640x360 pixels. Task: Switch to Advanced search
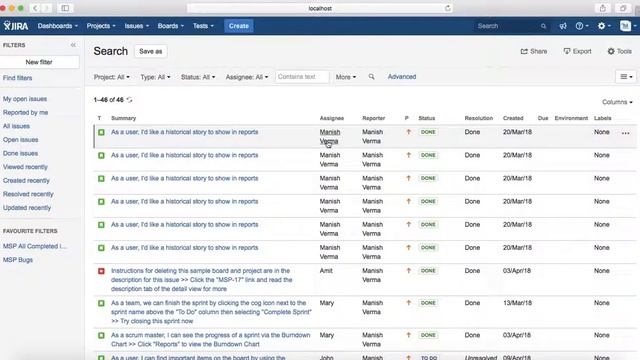(402, 77)
